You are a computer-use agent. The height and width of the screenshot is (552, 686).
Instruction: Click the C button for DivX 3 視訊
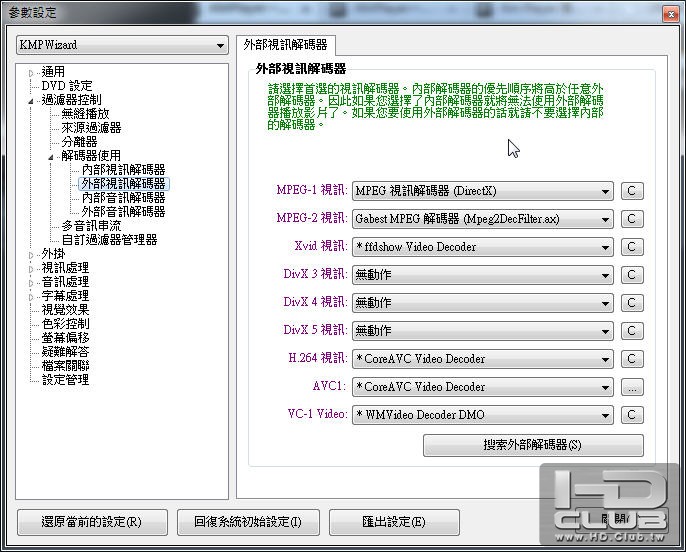click(x=632, y=275)
